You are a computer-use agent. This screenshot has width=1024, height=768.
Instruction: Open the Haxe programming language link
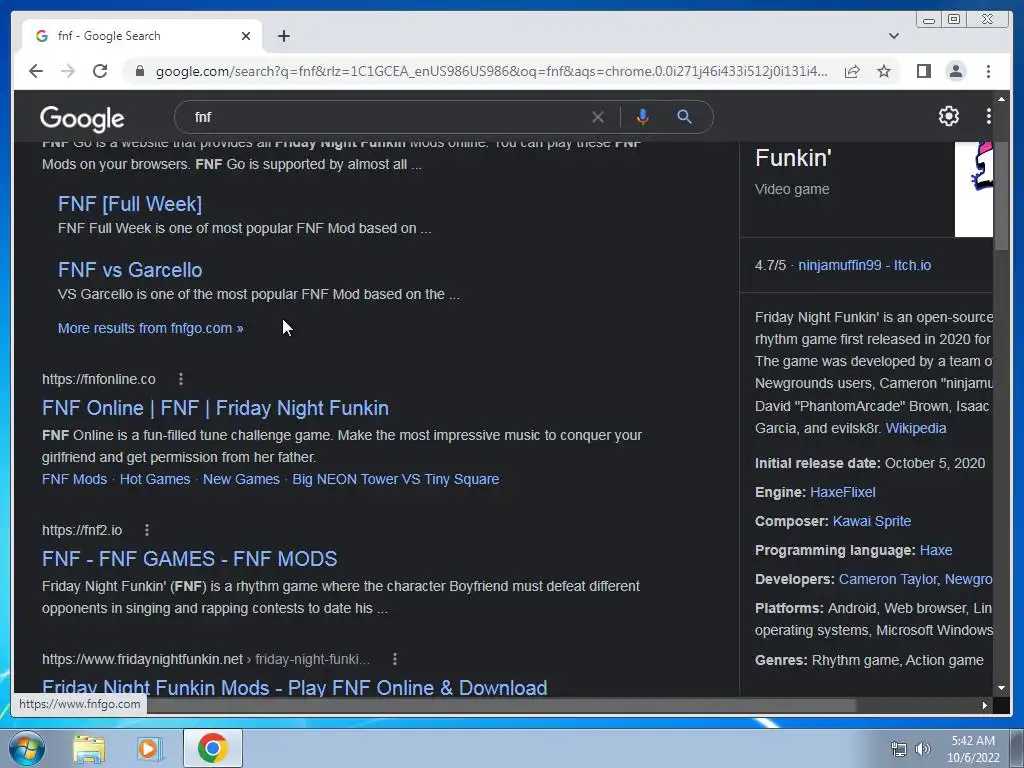tap(936, 550)
